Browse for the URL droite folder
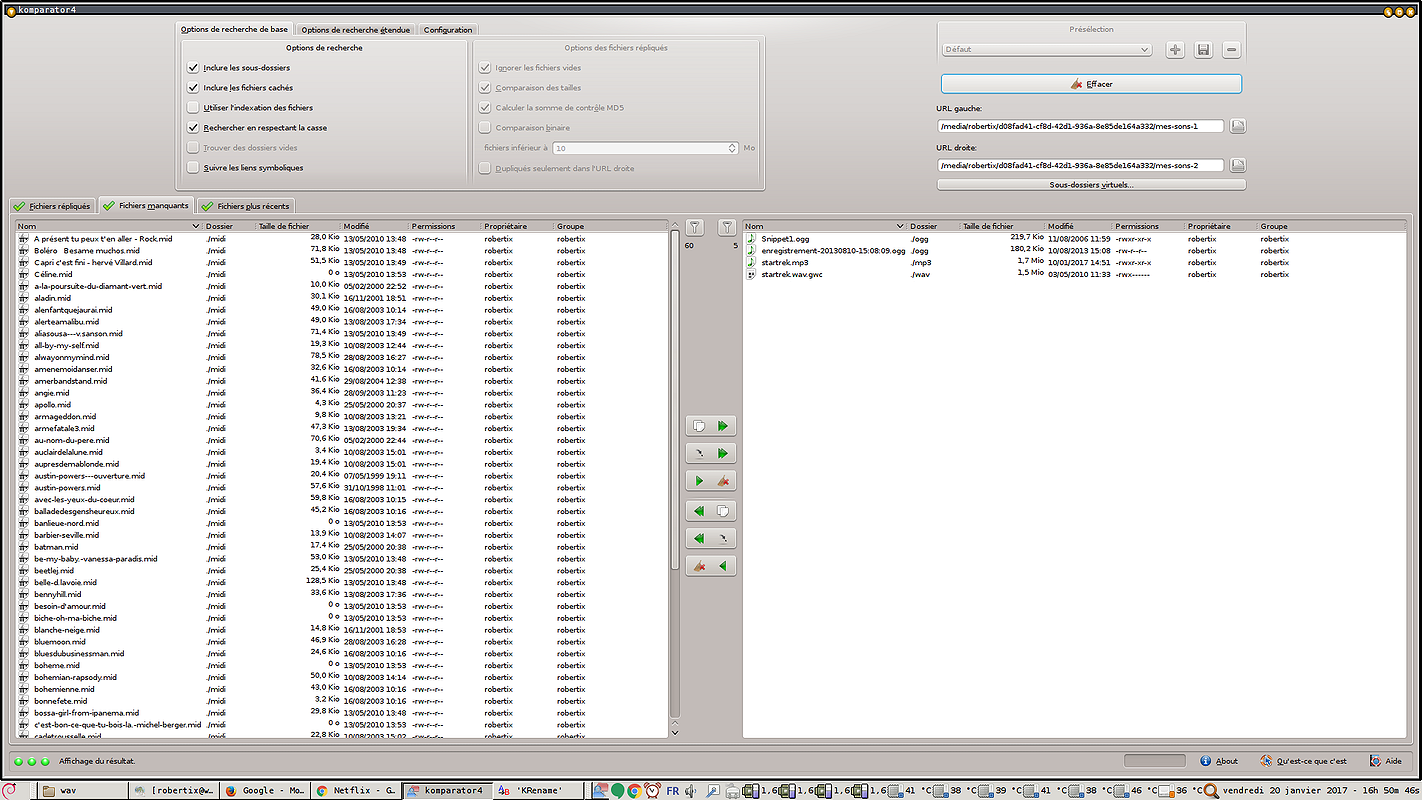Viewport: 1422px width, 800px height. tap(1238, 165)
